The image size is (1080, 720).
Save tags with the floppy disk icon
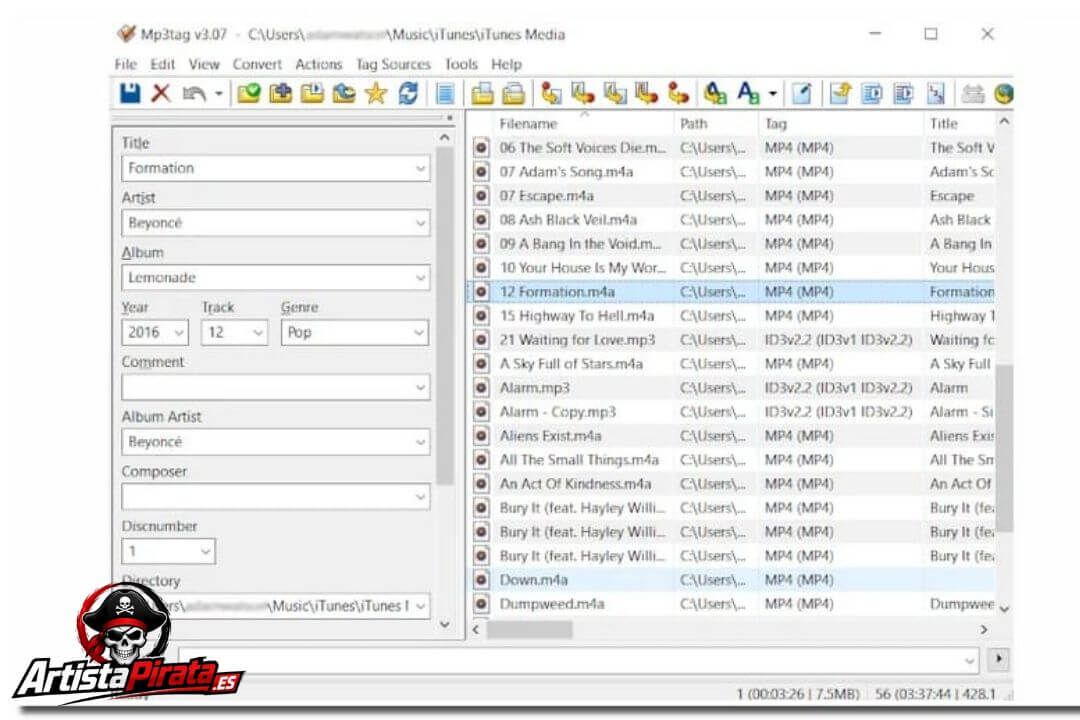pyautogui.click(x=130, y=93)
